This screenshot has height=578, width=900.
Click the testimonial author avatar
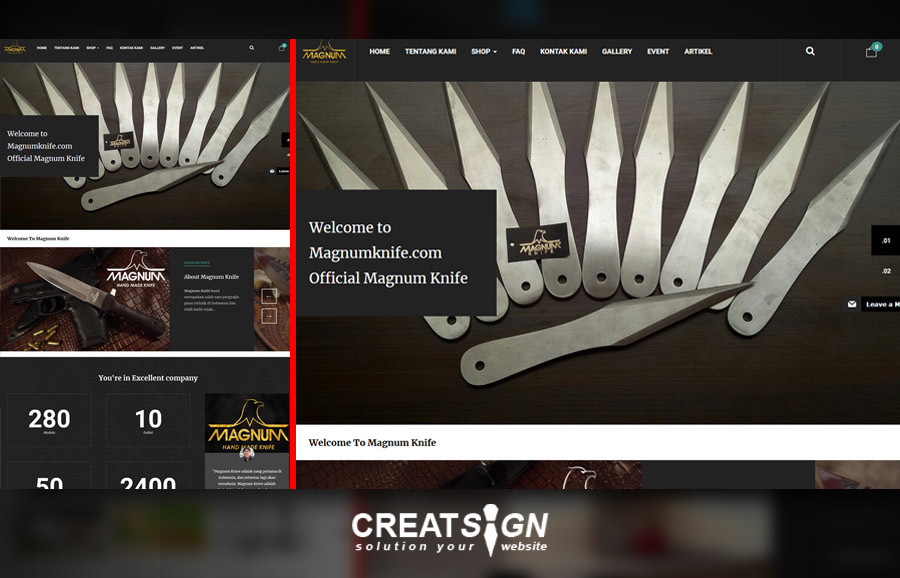[247, 454]
